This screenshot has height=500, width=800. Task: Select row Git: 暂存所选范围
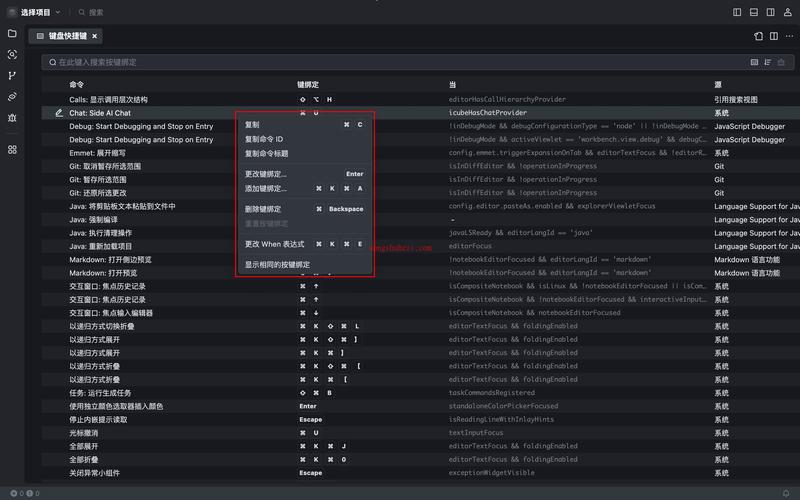point(420,180)
